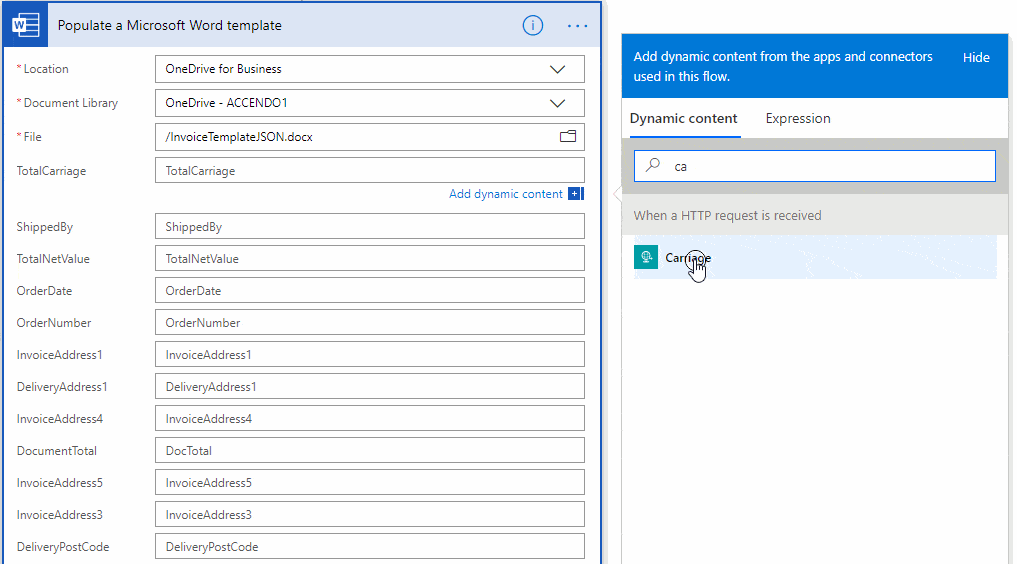Screen dimensions: 1017x564
Task: Select the Carriage dynamic content item
Action: click(815, 257)
